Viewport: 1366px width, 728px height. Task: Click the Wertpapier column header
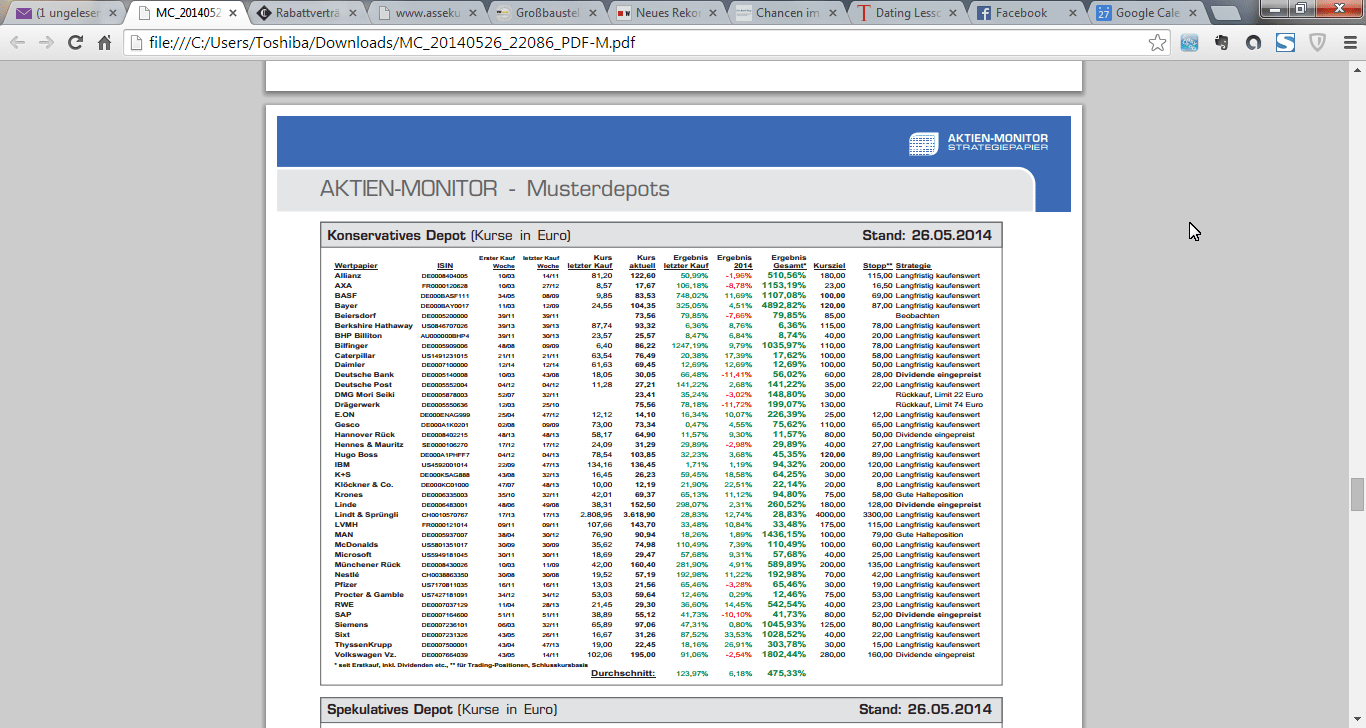tap(356, 266)
